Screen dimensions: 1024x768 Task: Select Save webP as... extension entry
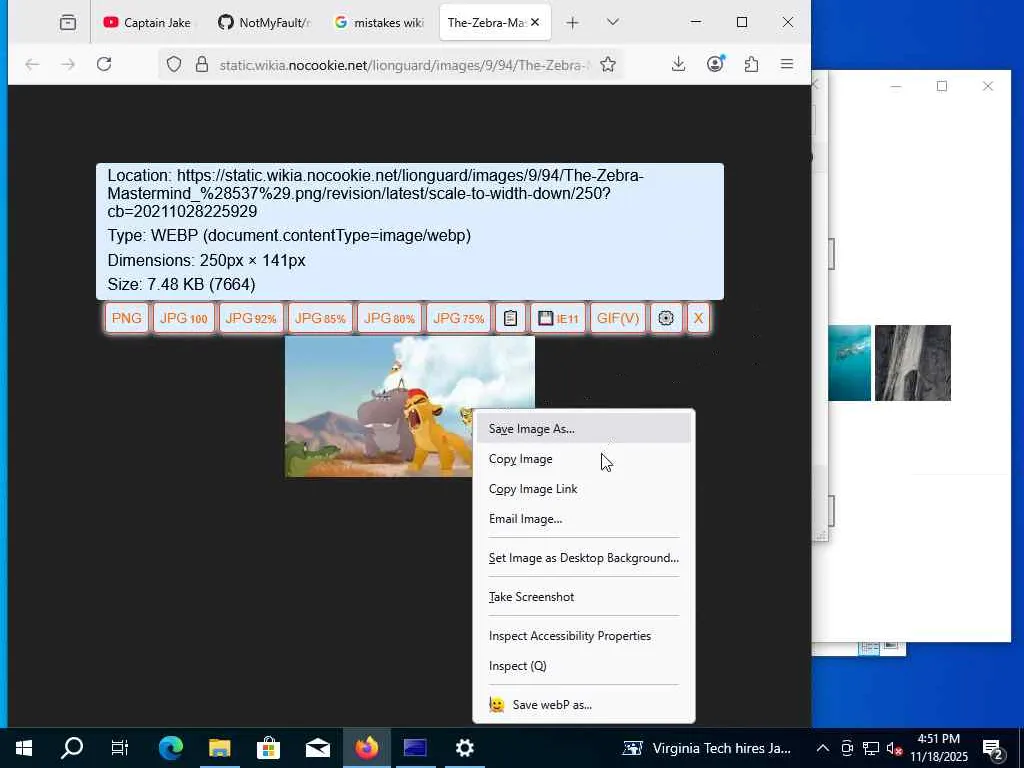coord(583,705)
